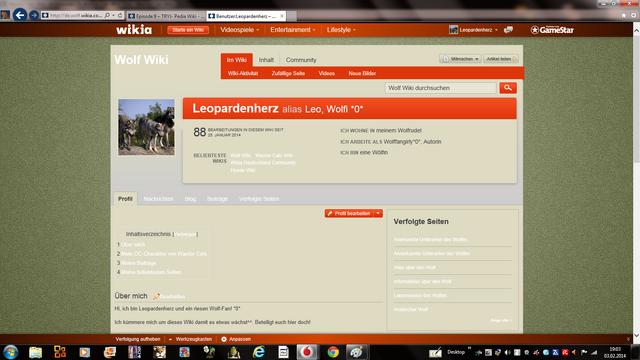The height and width of the screenshot is (360, 640).
Task: Open the Windows Start button
Action: click(11, 352)
